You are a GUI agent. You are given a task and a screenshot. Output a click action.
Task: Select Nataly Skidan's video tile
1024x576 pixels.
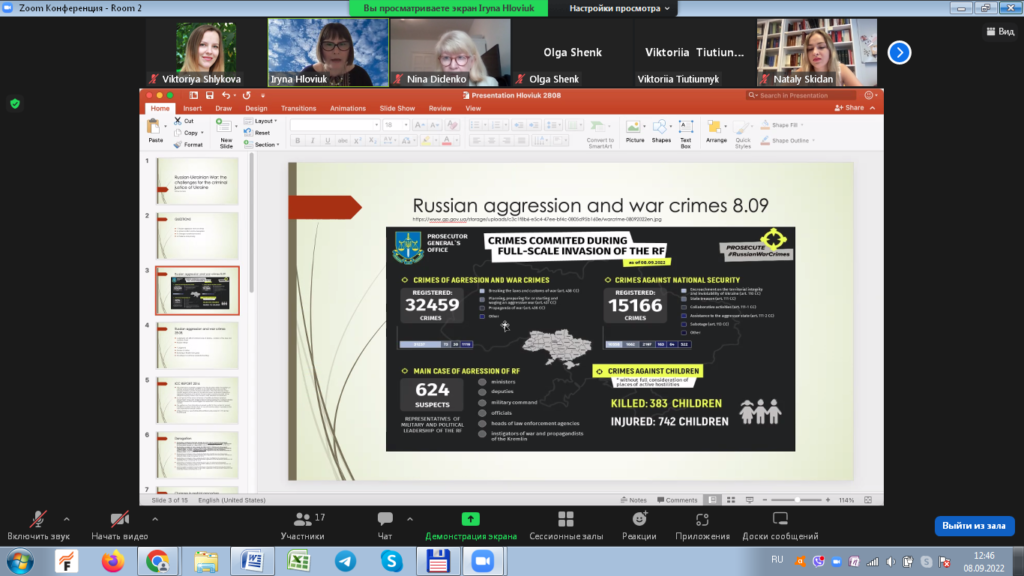(x=817, y=52)
